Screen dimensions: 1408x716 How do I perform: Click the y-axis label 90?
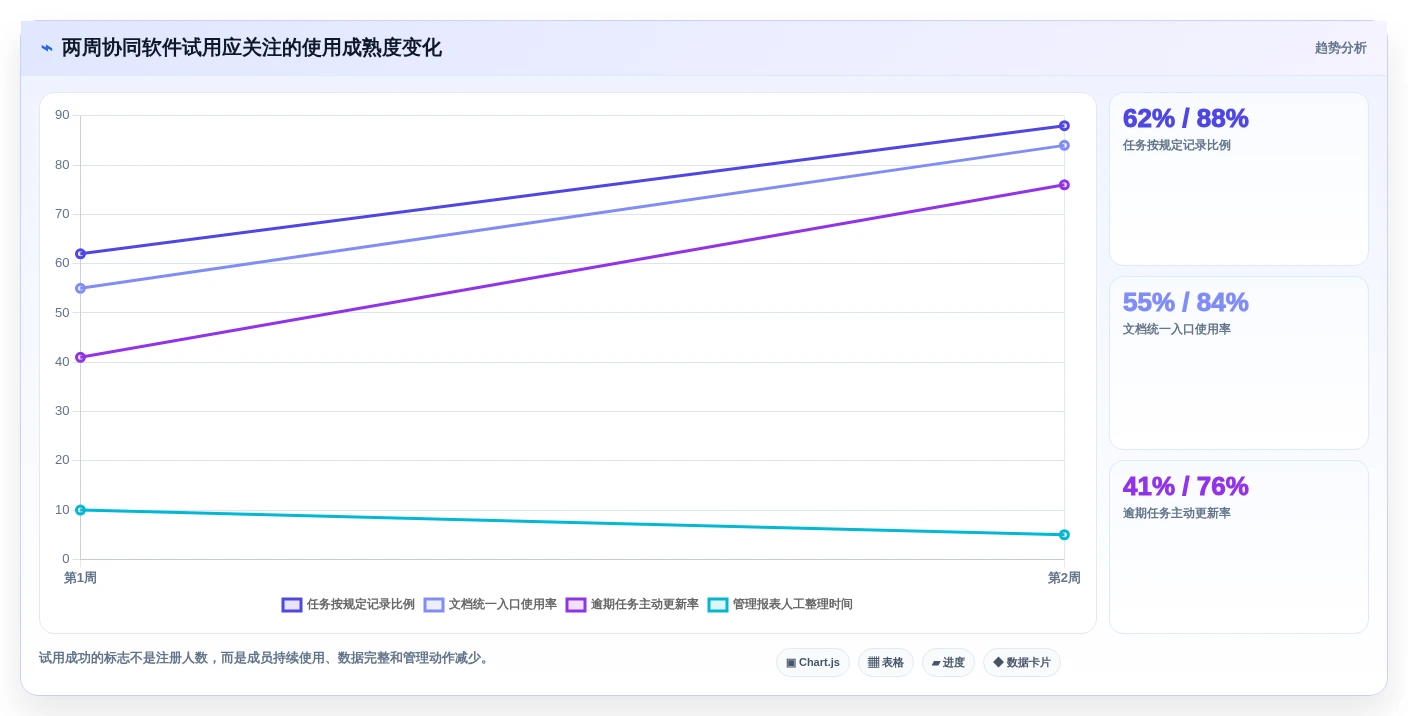click(x=62, y=115)
